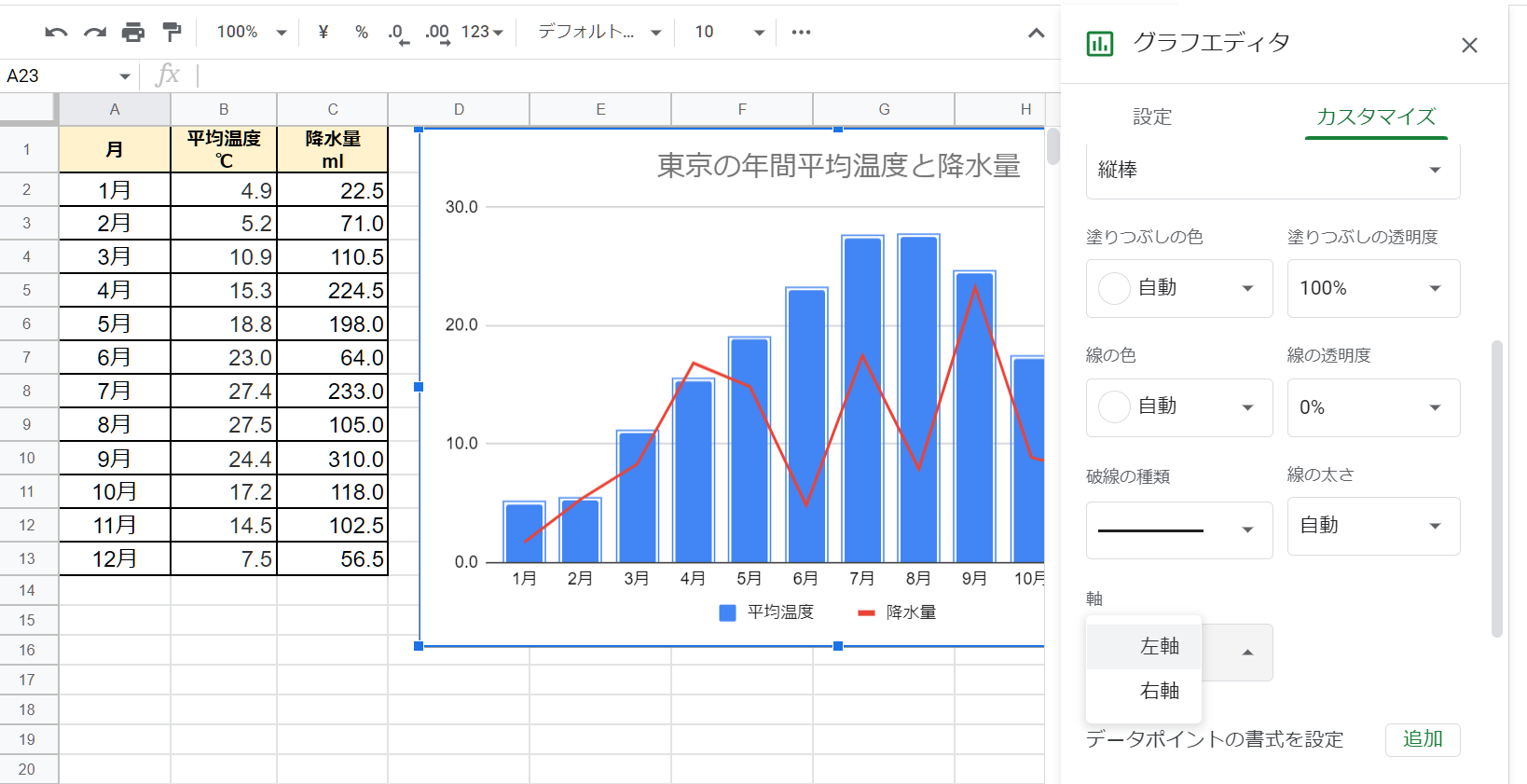Open the 線の太さ dropdown
This screenshot has width=1527, height=784.
click(x=1373, y=526)
